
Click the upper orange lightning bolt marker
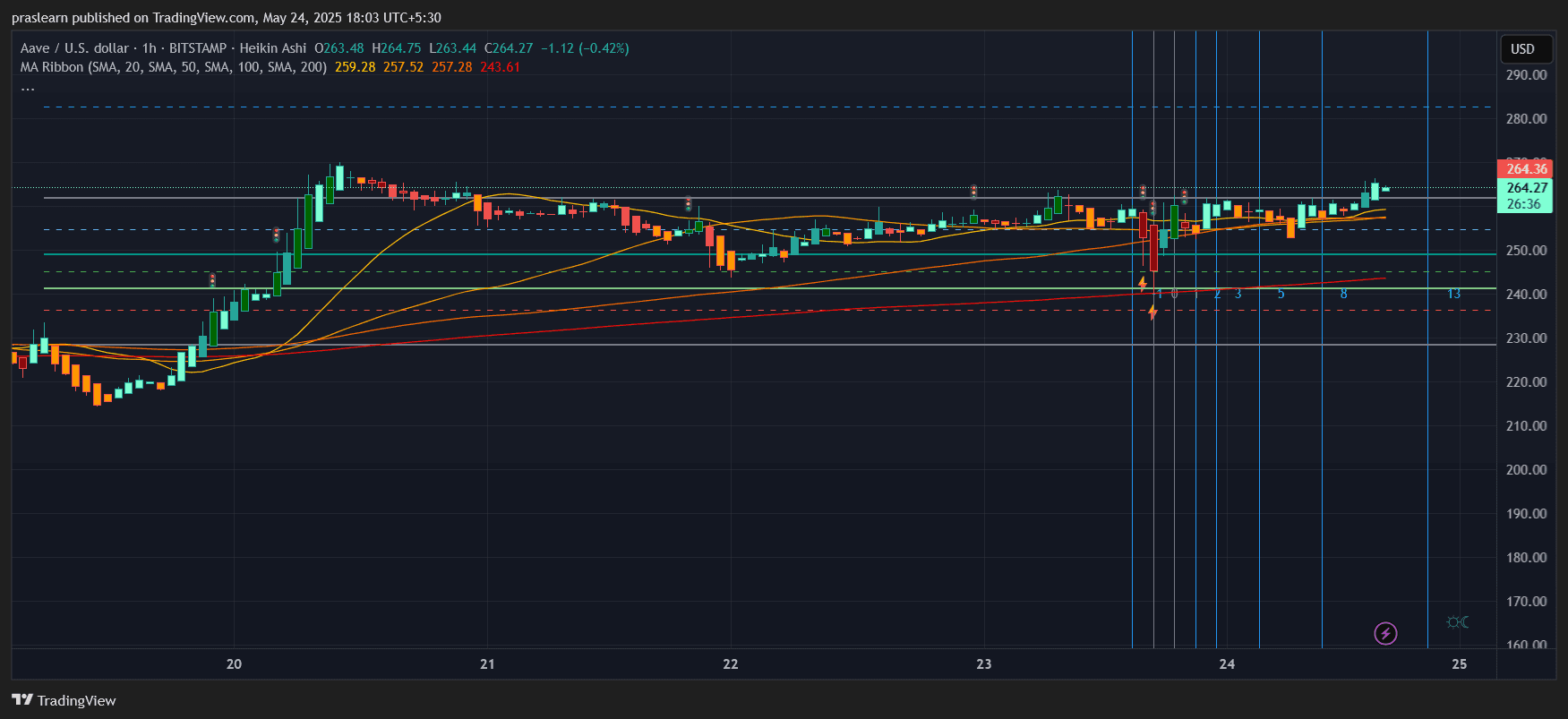(1143, 284)
